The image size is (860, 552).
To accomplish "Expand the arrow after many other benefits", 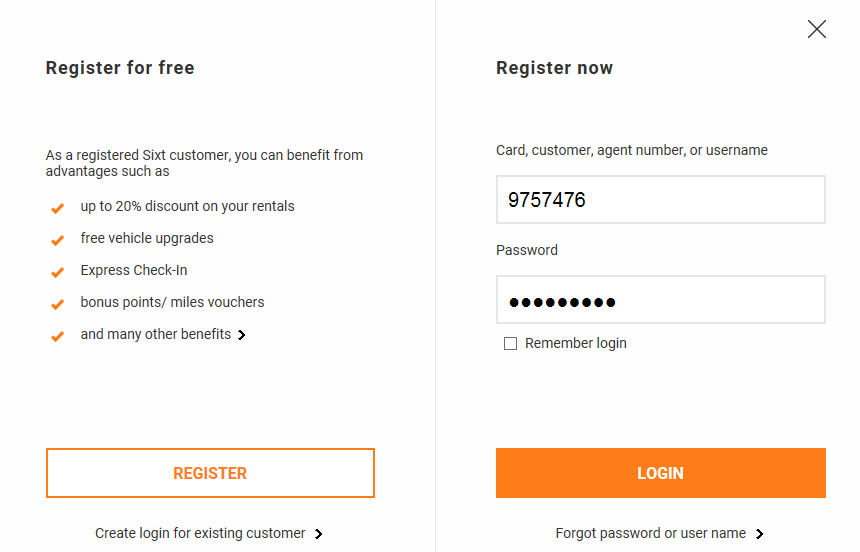I will click(x=242, y=335).
